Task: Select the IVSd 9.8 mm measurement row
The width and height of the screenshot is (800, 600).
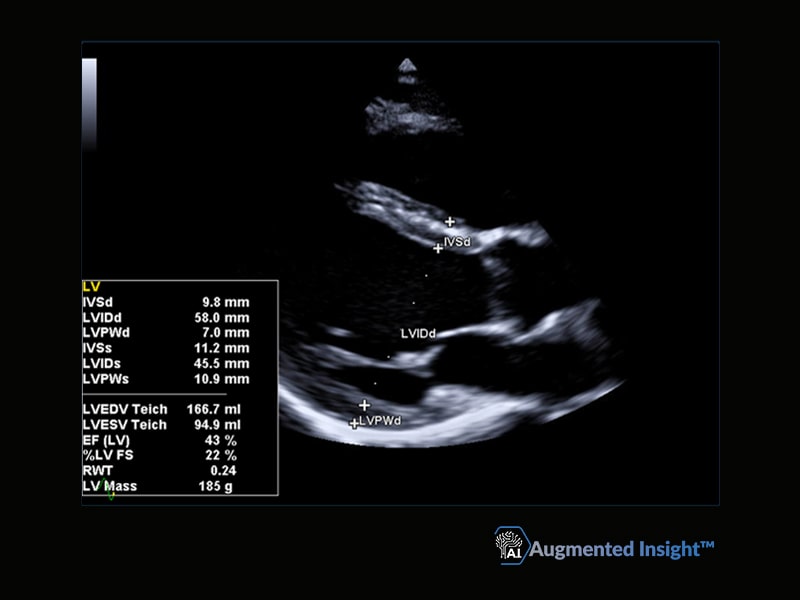Action: [x=166, y=302]
